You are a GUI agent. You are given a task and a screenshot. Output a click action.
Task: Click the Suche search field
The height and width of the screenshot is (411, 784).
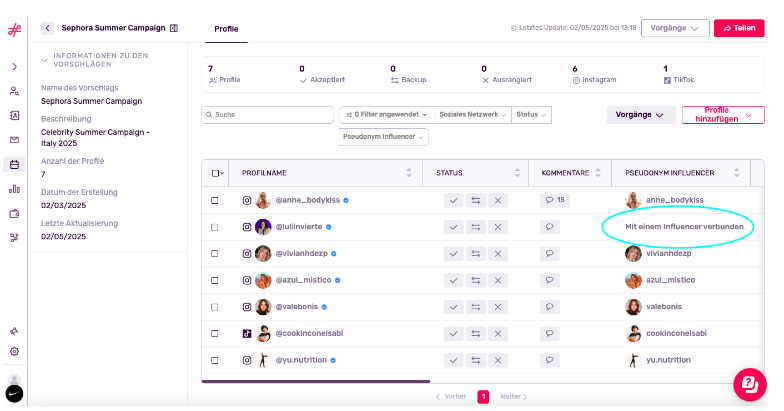[x=268, y=114]
